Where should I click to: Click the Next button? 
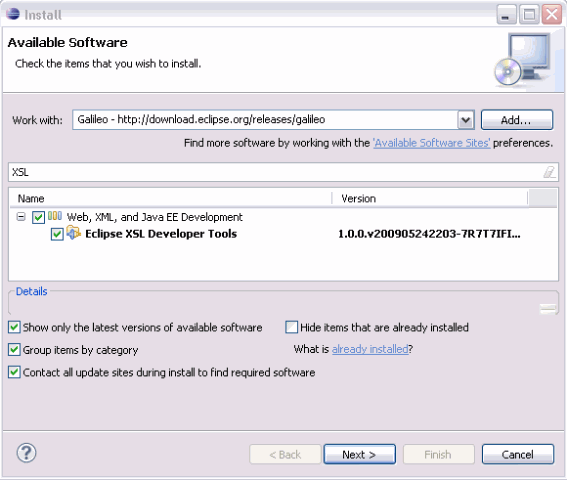(359, 454)
